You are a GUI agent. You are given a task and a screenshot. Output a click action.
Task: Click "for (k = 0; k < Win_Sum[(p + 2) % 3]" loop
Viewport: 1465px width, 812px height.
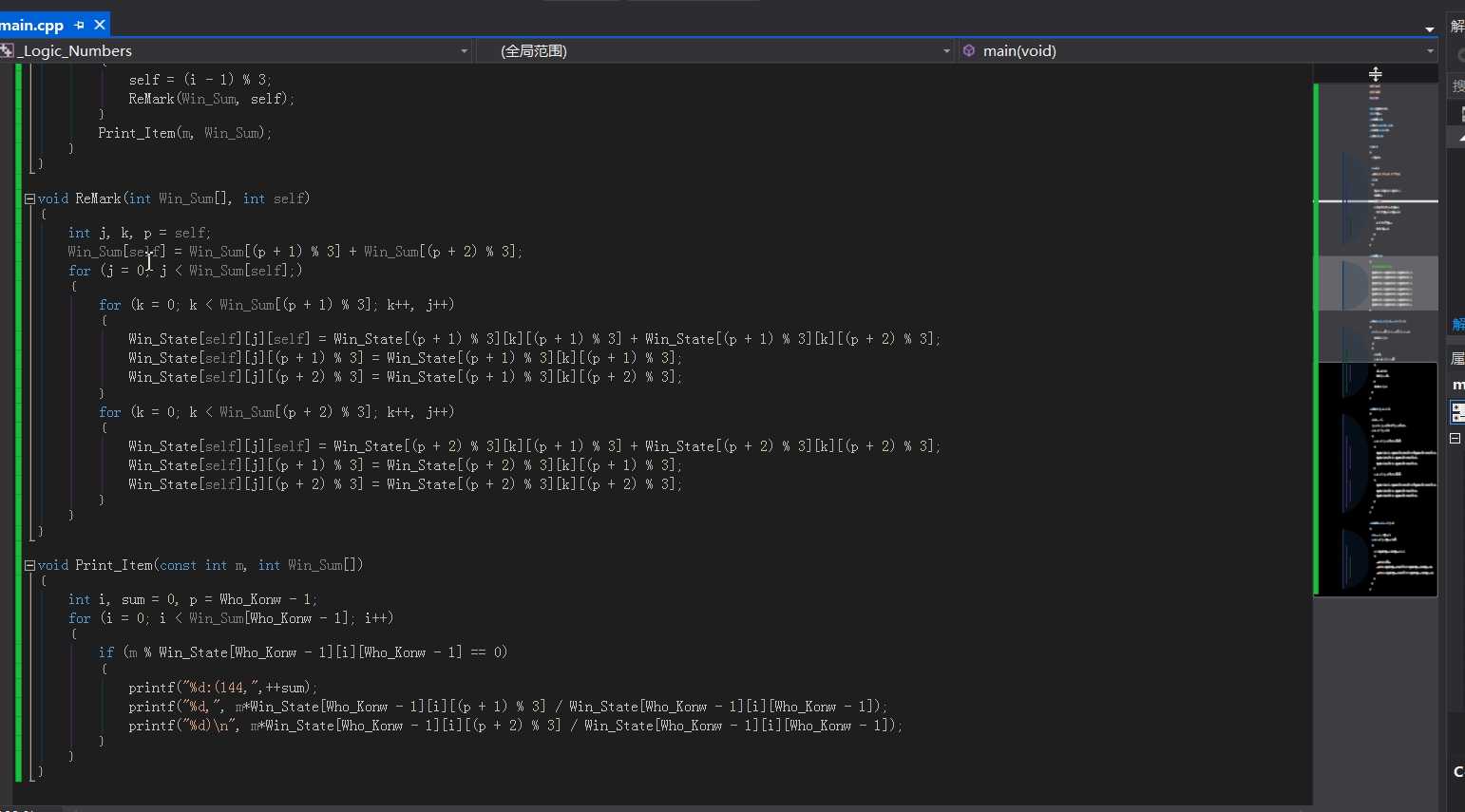pyautogui.click(x=276, y=412)
